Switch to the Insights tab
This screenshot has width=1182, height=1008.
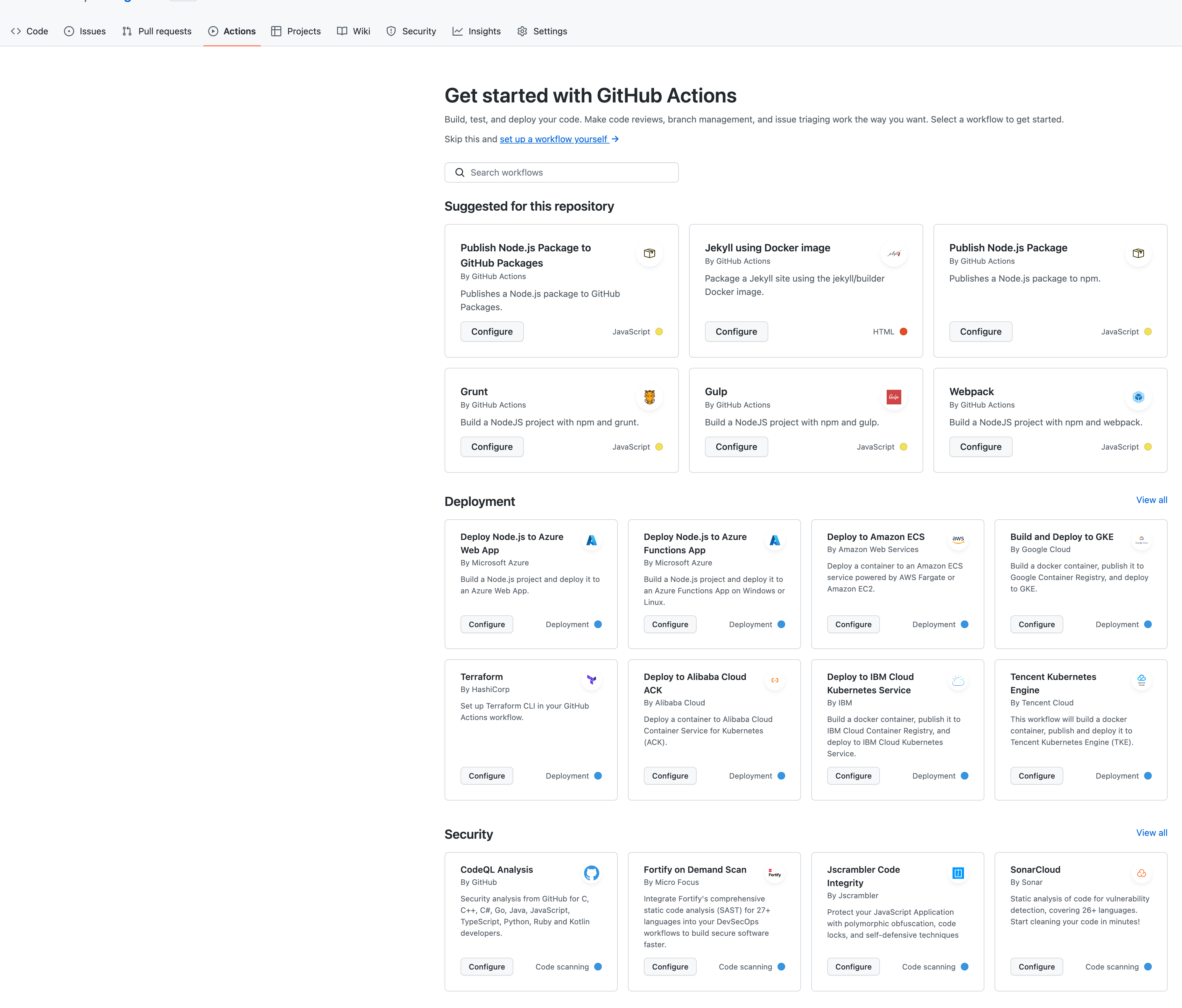coord(476,31)
